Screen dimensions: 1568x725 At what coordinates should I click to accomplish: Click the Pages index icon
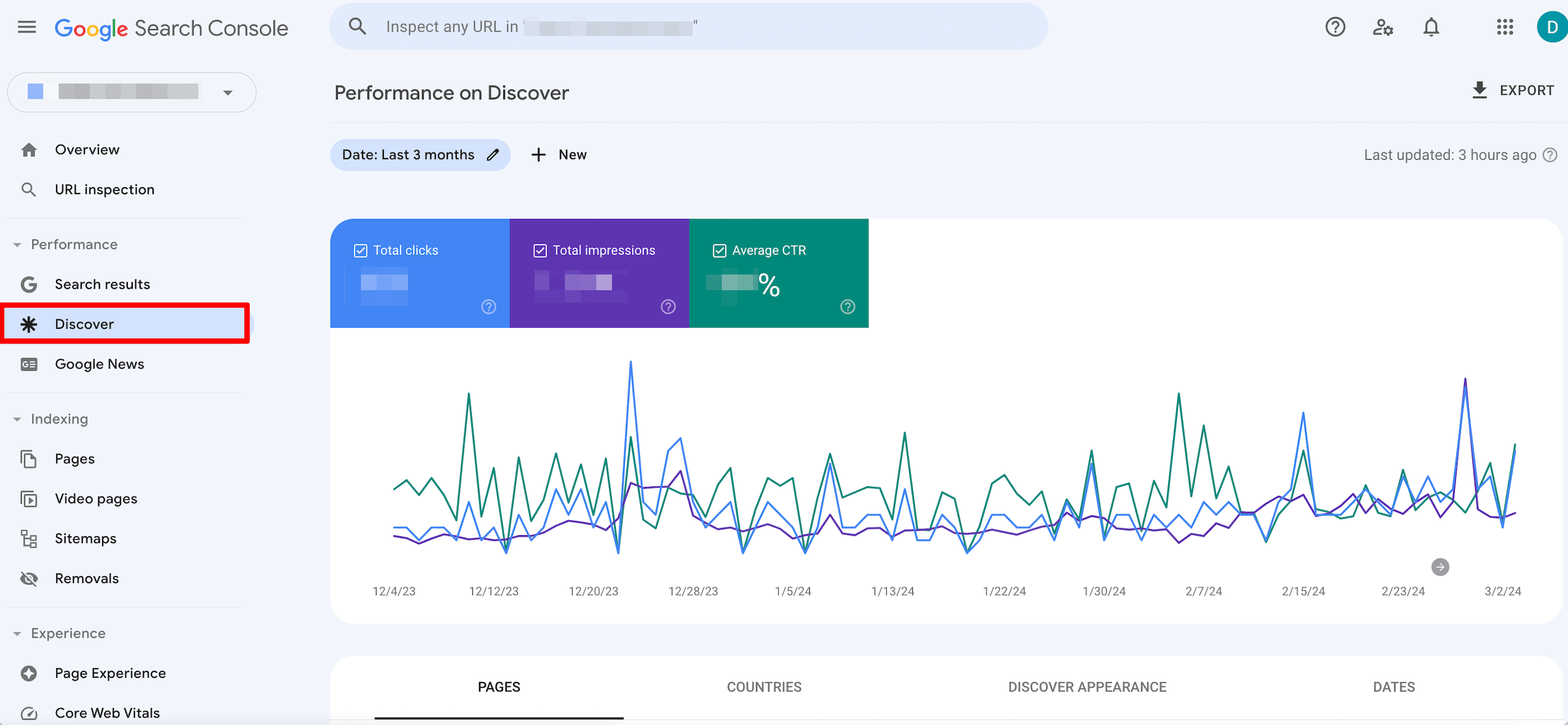pyautogui.click(x=29, y=458)
